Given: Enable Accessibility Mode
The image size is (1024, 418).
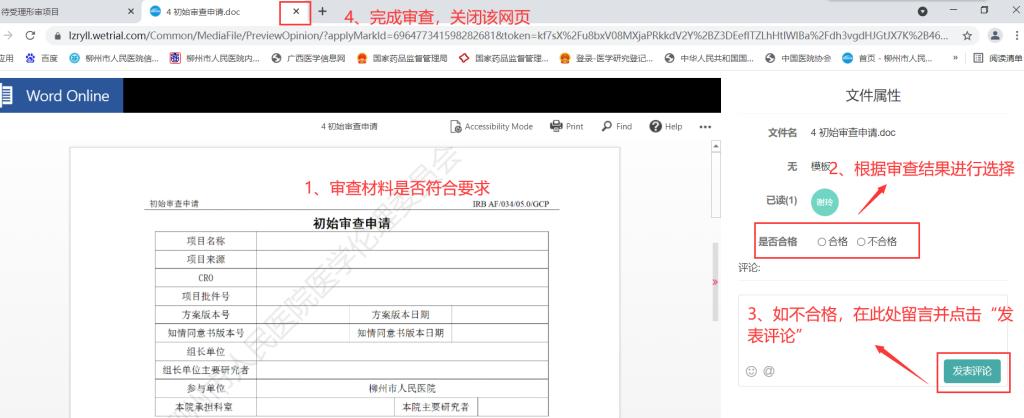Looking at the screenshot, I should pyautogui.click(x=491, y=127).
